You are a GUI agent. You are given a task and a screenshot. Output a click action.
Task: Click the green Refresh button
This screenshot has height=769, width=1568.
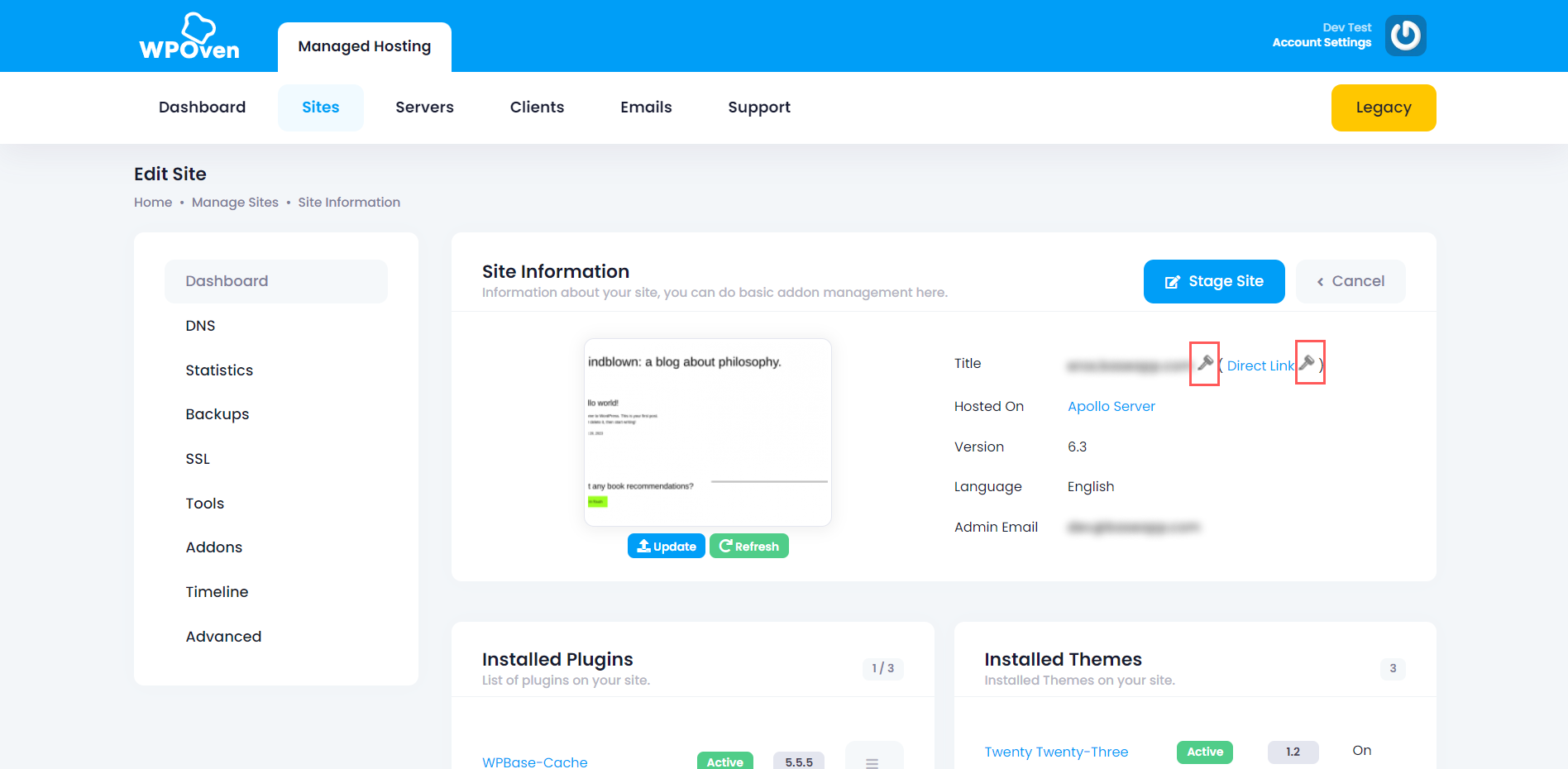point(749,546)
